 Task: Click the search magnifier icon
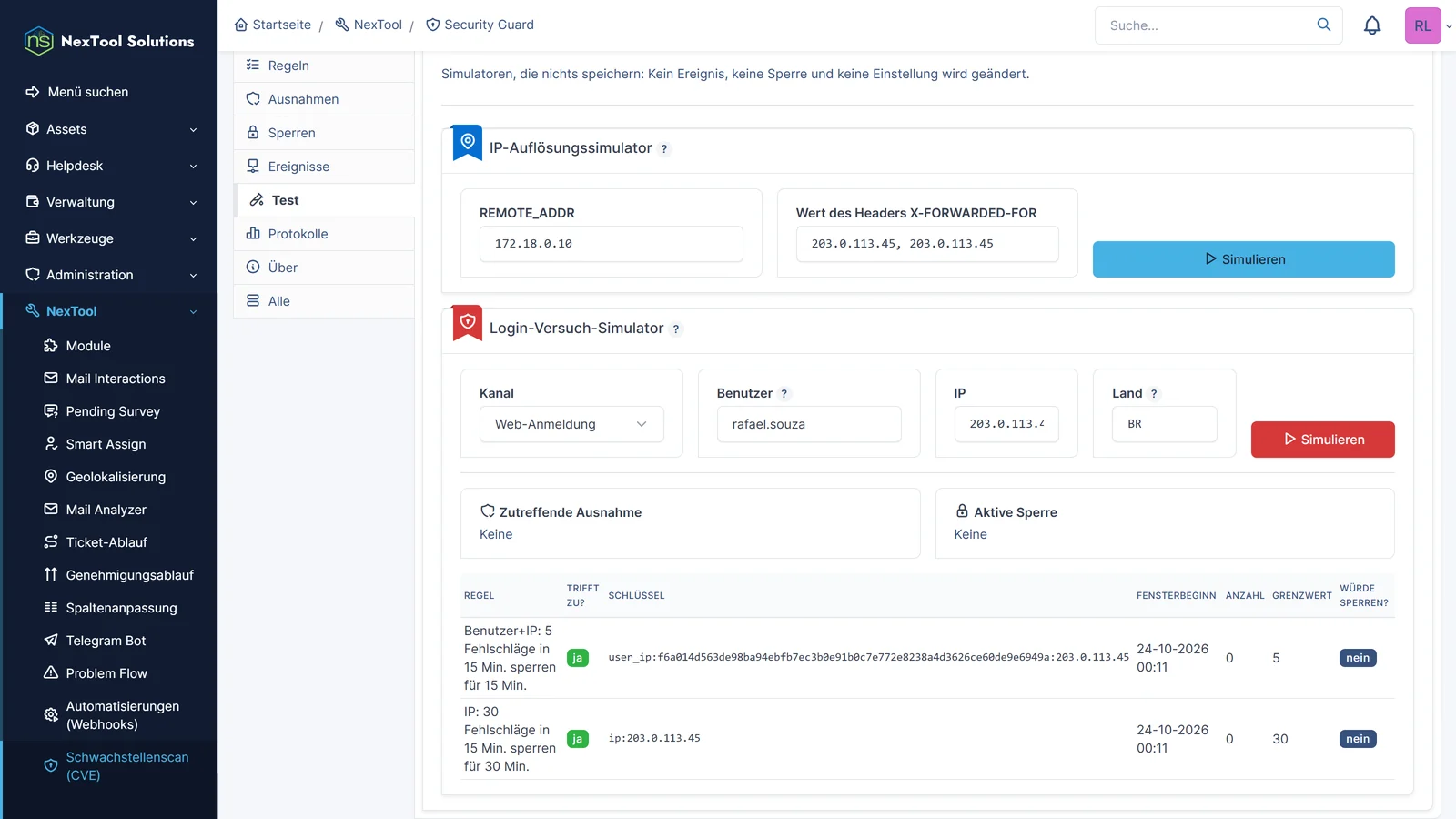[x=1324, y=25]
